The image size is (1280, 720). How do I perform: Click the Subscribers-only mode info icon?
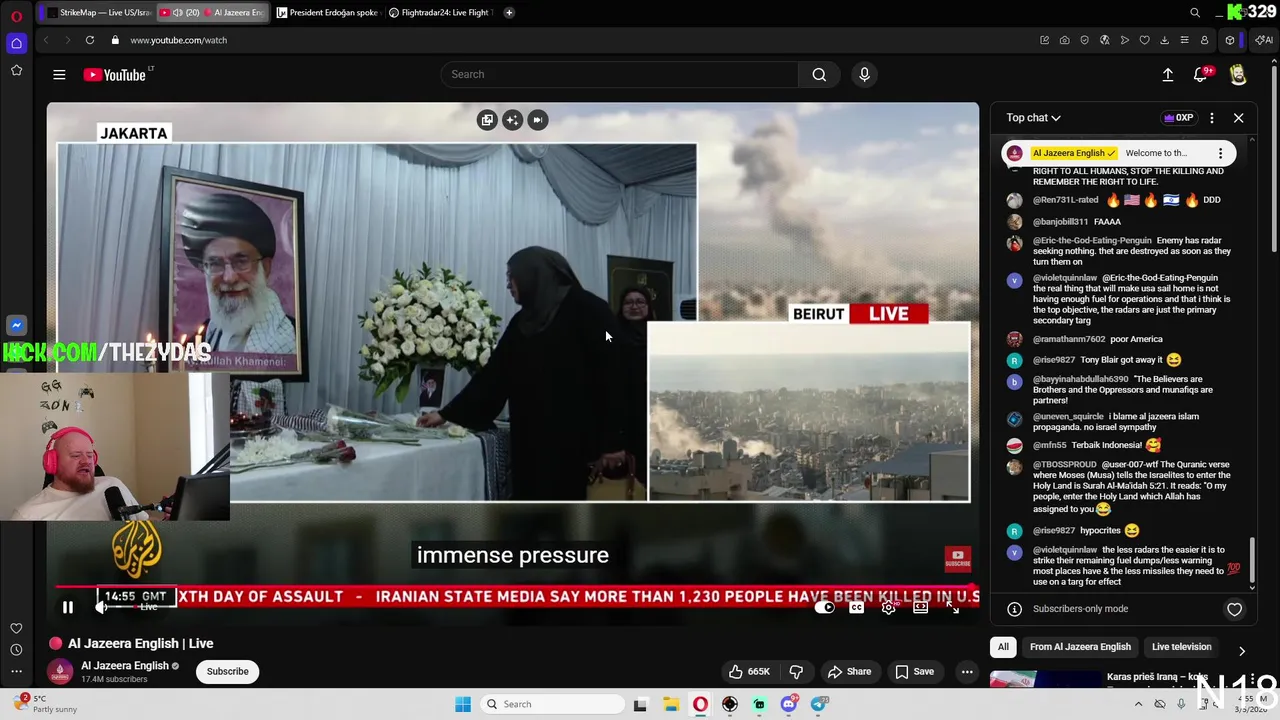(1014, 609)
